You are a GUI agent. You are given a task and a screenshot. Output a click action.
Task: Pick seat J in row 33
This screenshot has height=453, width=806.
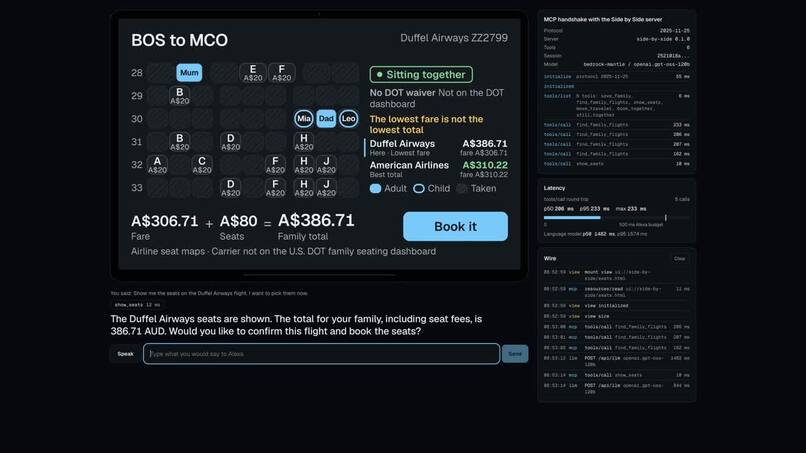click(326, 188)
